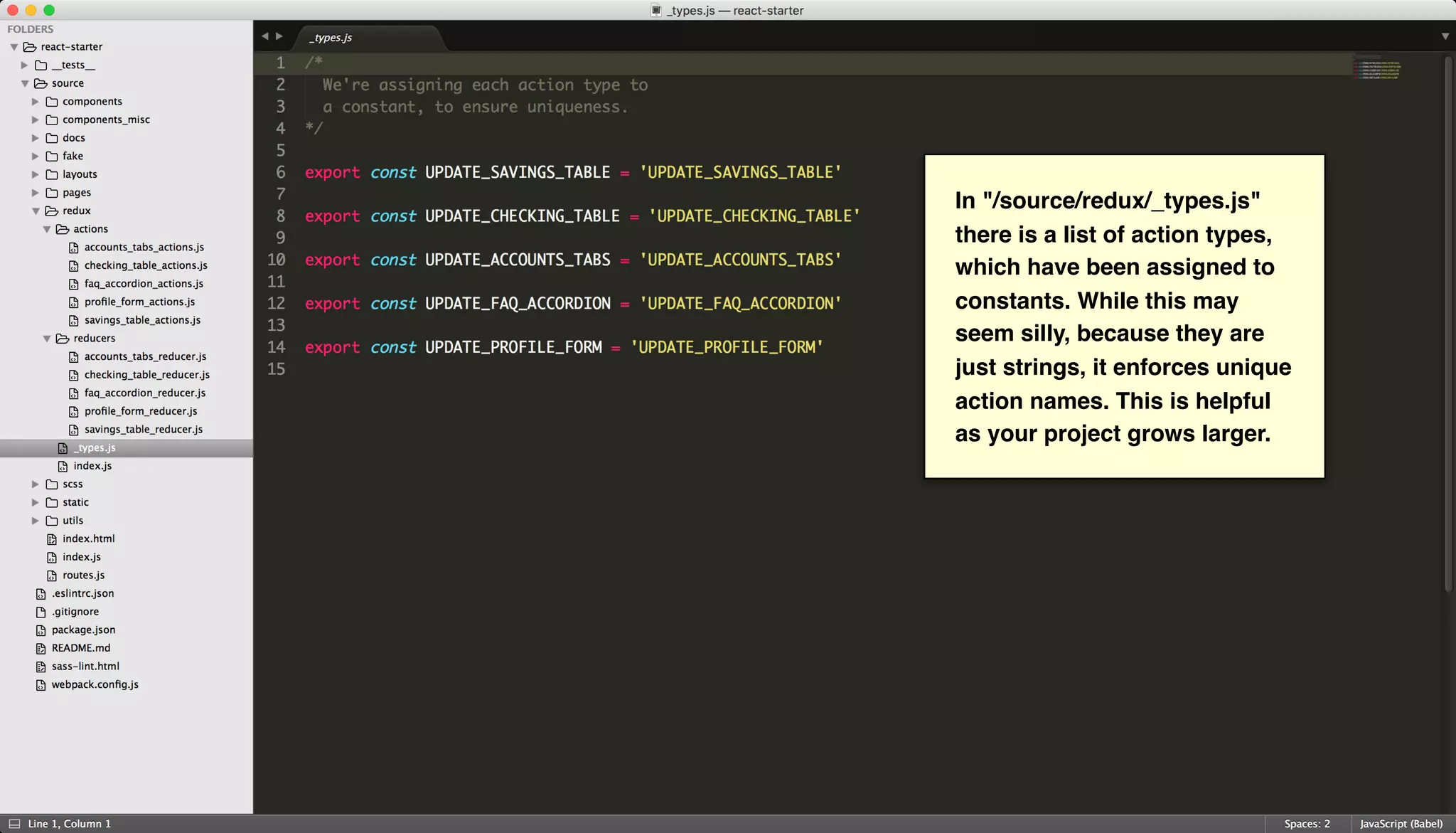Viewport: 1456px width, 833px height.
Task: Click the scss folder icon
Action: pyautogui.click(x=52, y=484)
